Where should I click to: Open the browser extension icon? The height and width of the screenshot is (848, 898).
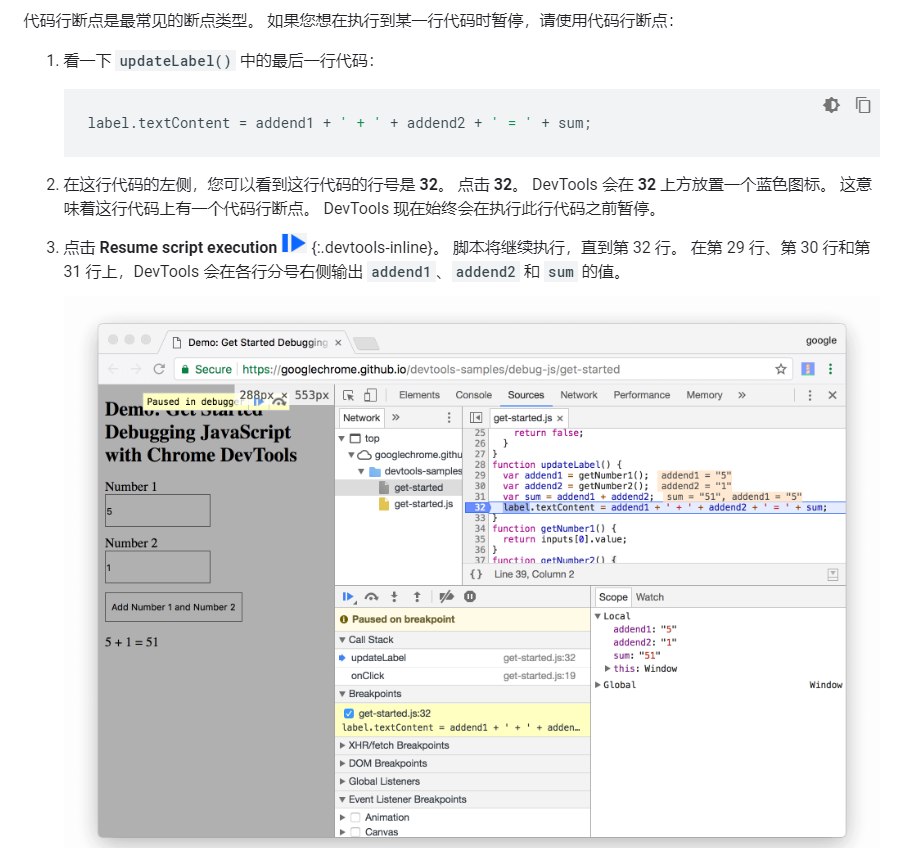[808, 369]
